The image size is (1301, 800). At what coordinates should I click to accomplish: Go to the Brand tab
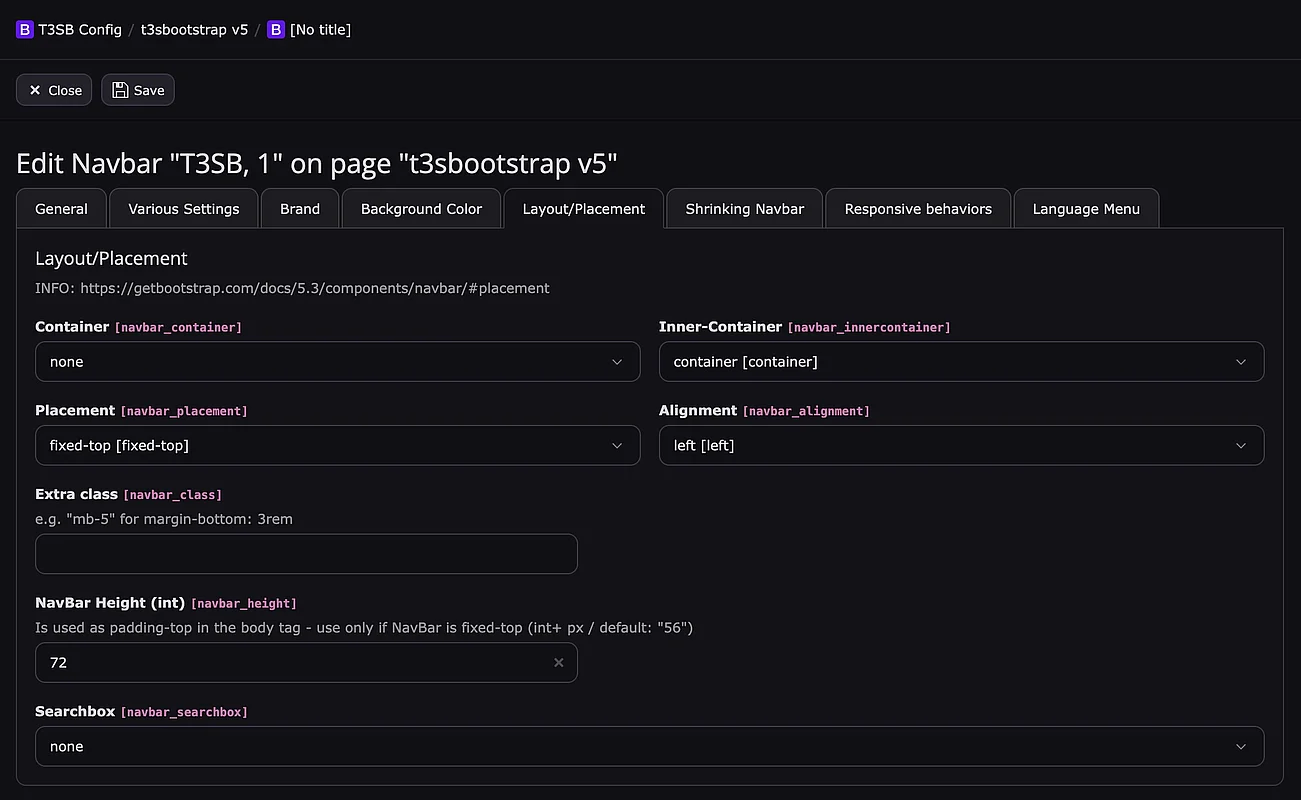300,209
